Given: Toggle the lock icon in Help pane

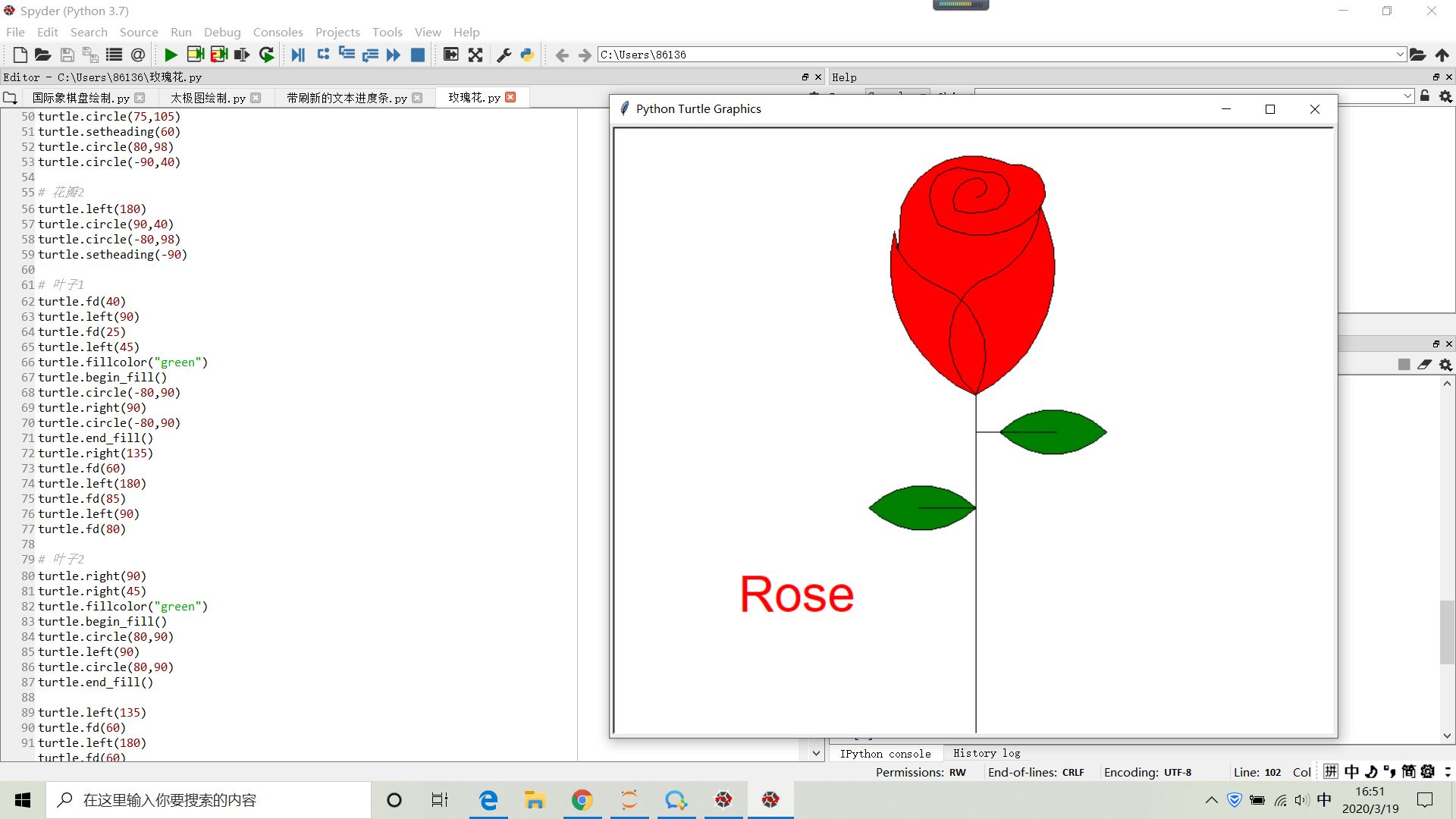Looking at the screenshot, I should point(1425,96).
